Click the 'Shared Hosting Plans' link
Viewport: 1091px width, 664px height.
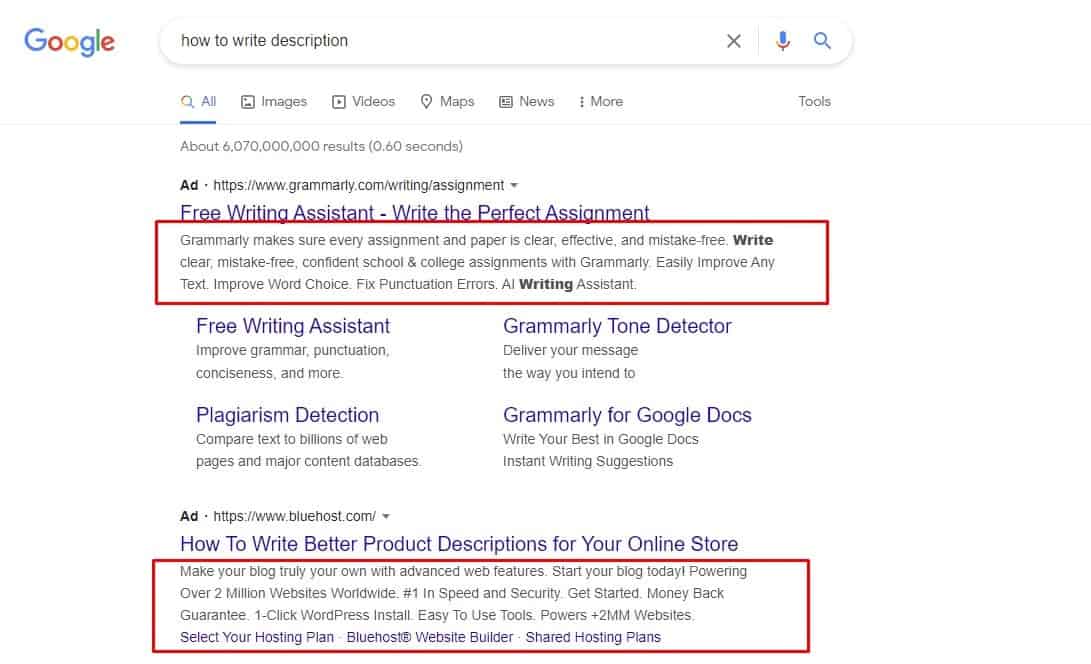[594, 637]
